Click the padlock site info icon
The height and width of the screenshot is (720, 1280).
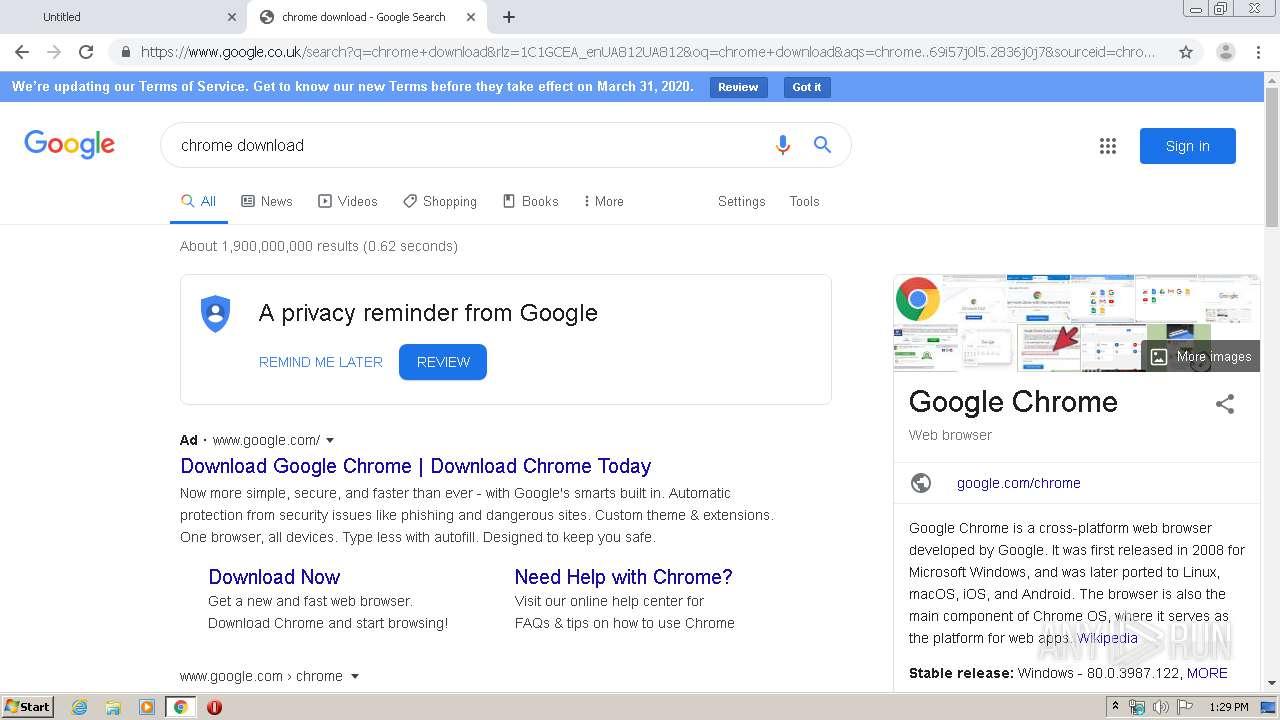click(x=125, y=52)
